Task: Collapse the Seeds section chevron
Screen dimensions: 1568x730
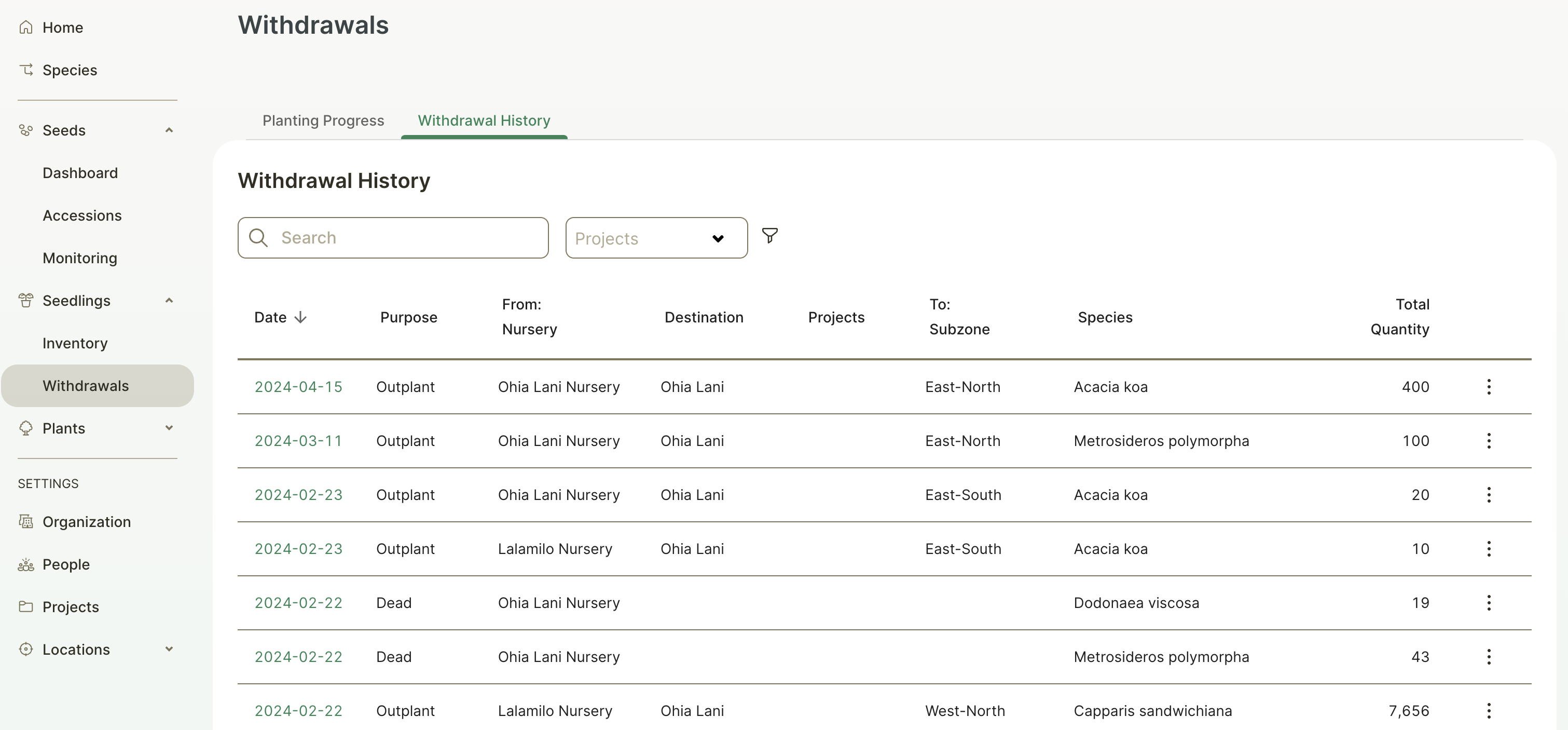Action: click(169, 130)
